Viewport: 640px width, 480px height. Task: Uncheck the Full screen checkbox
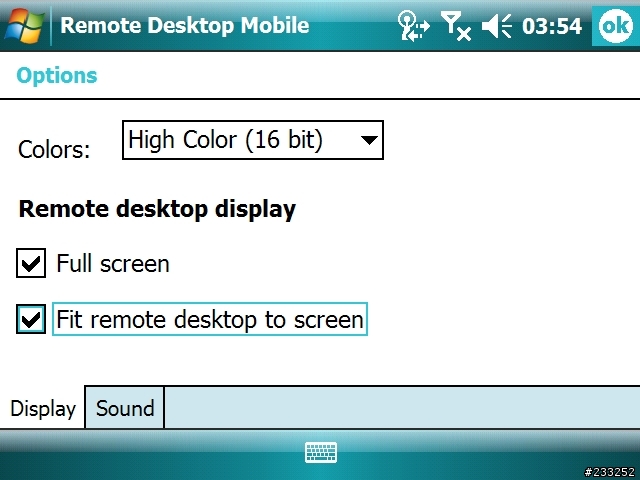click(x=31, y=263)
